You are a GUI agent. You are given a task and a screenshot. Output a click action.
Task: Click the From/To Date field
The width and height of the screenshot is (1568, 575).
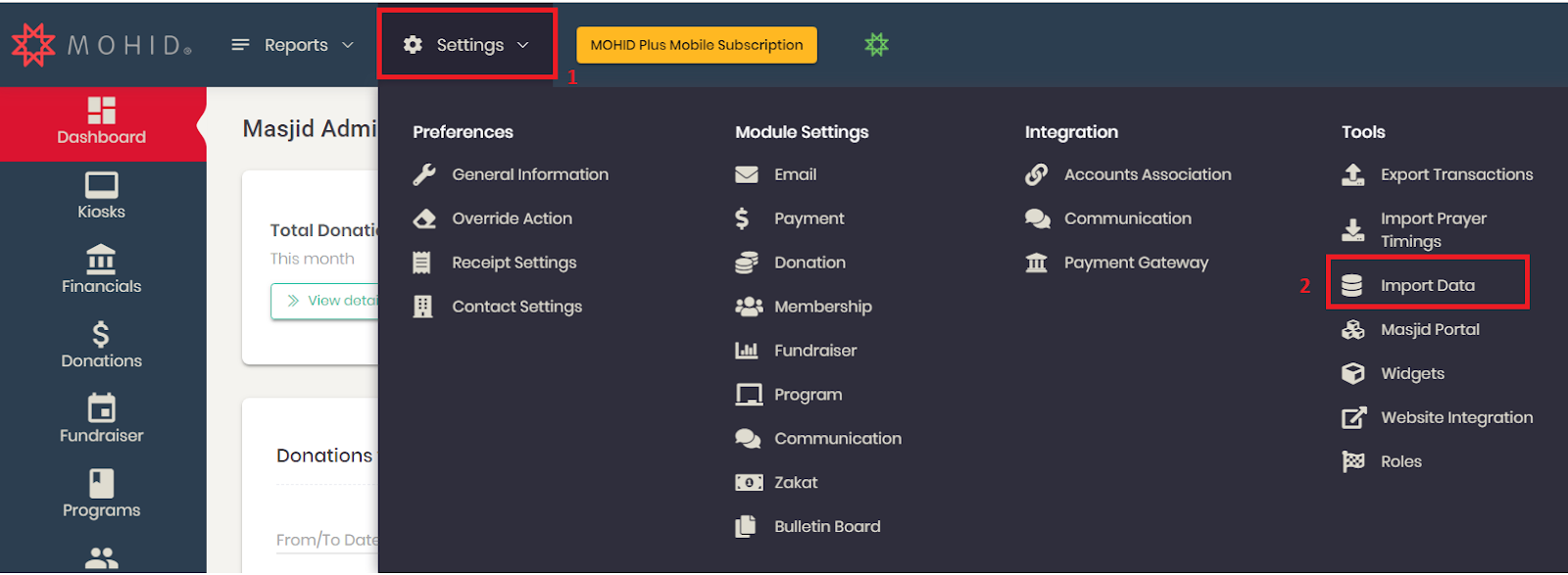326,540
